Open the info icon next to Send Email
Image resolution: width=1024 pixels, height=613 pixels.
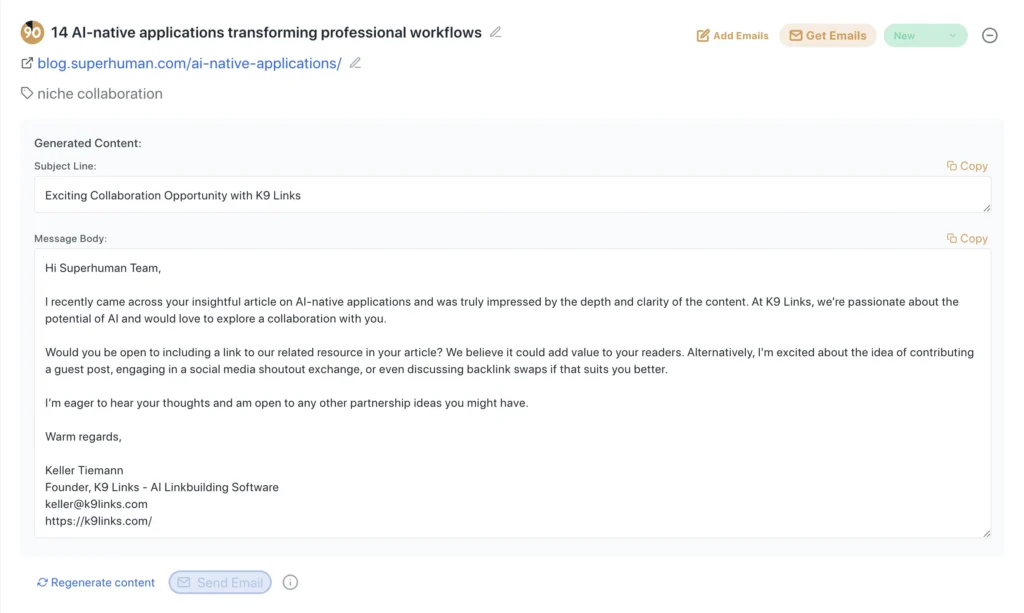290,582
